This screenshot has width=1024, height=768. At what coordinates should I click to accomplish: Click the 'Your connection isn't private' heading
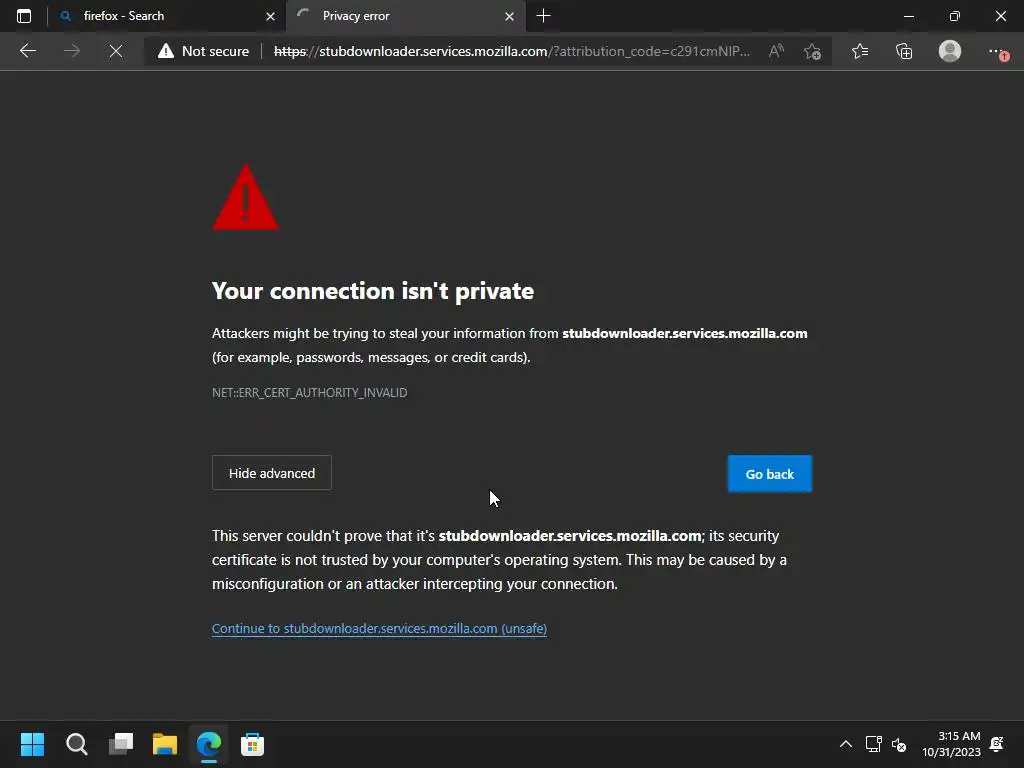coord(373,291)
